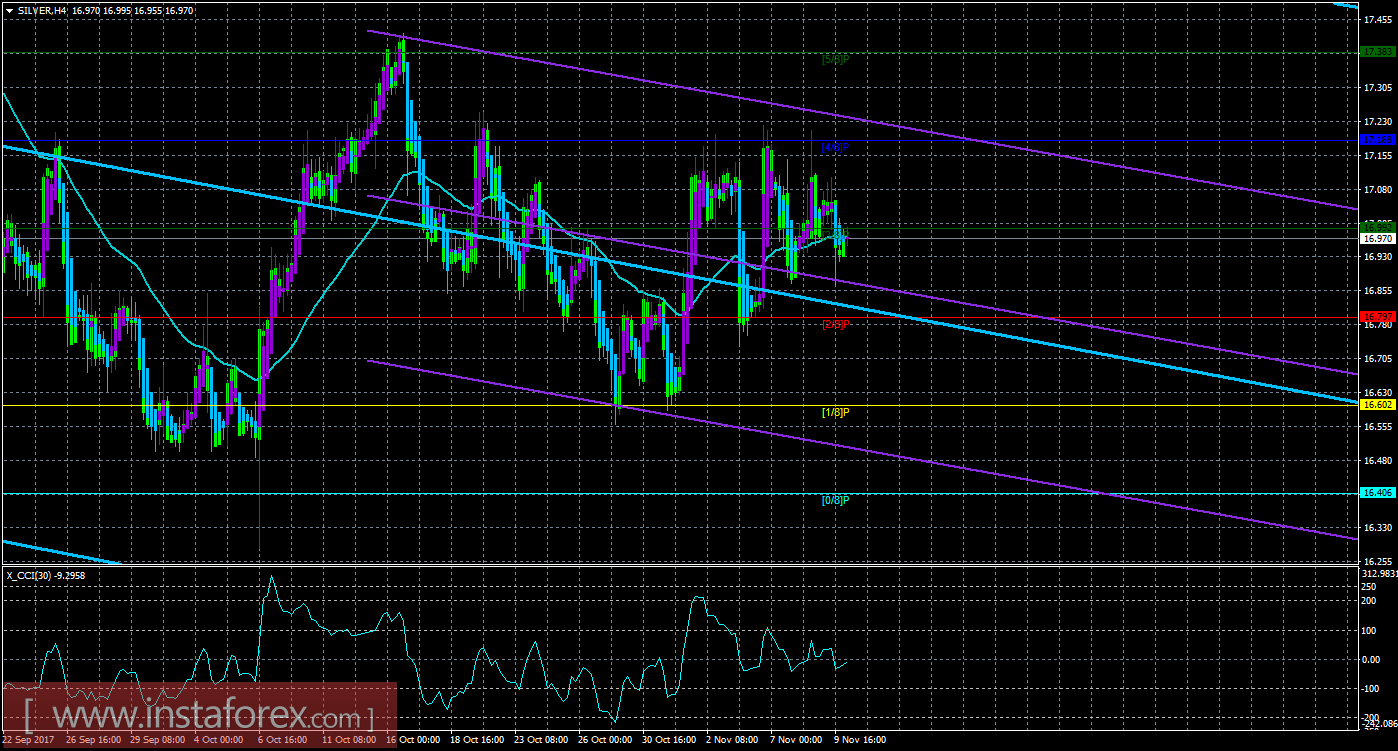This screenshot has height=751, width=1398.
Task: Click the 22 Sep 2017 date label
Action: pos(29,741)
